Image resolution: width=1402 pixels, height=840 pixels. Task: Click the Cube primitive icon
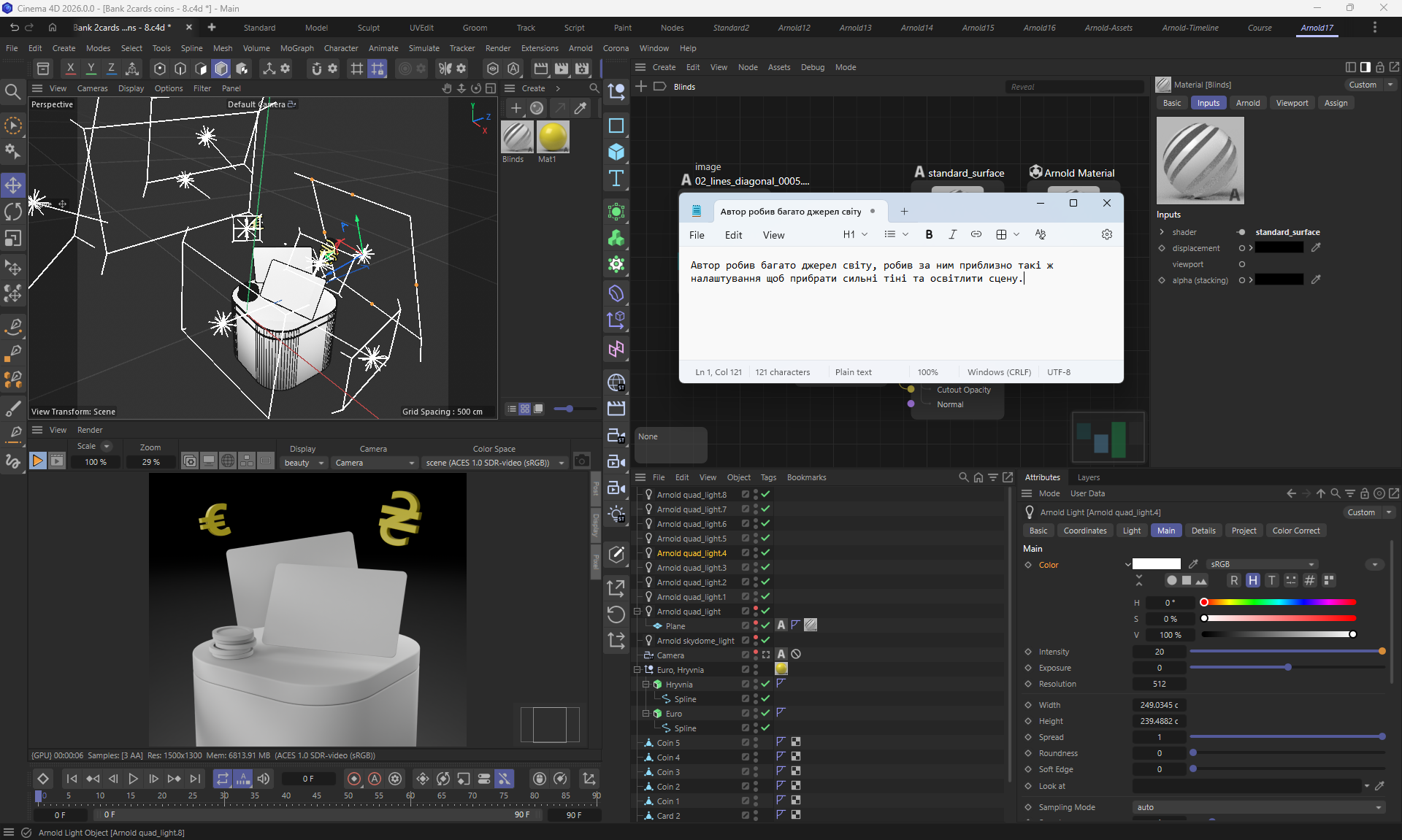pos(616,152)
